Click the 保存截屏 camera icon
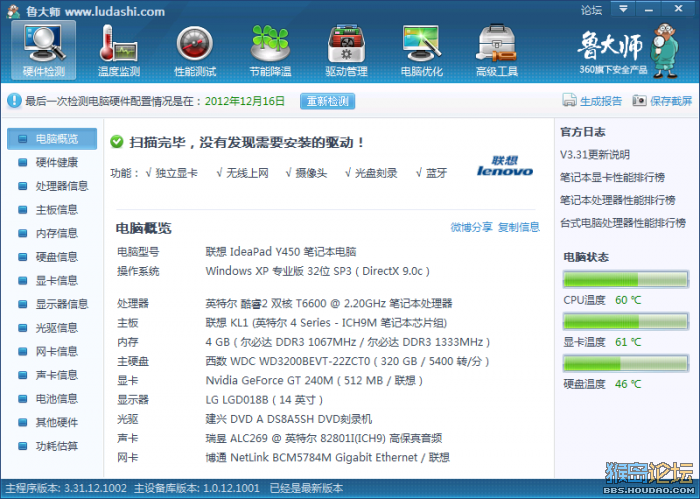700x499 pixels. 639,100
